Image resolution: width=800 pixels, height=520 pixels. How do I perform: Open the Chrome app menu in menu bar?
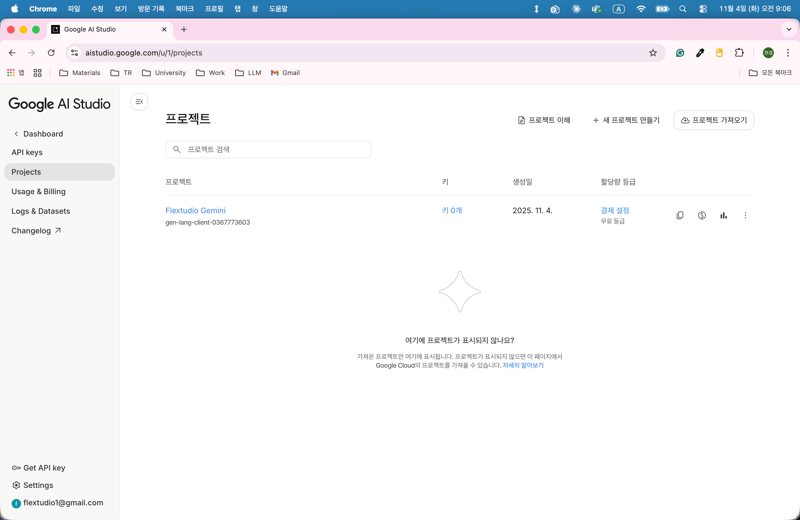[43, 9]
